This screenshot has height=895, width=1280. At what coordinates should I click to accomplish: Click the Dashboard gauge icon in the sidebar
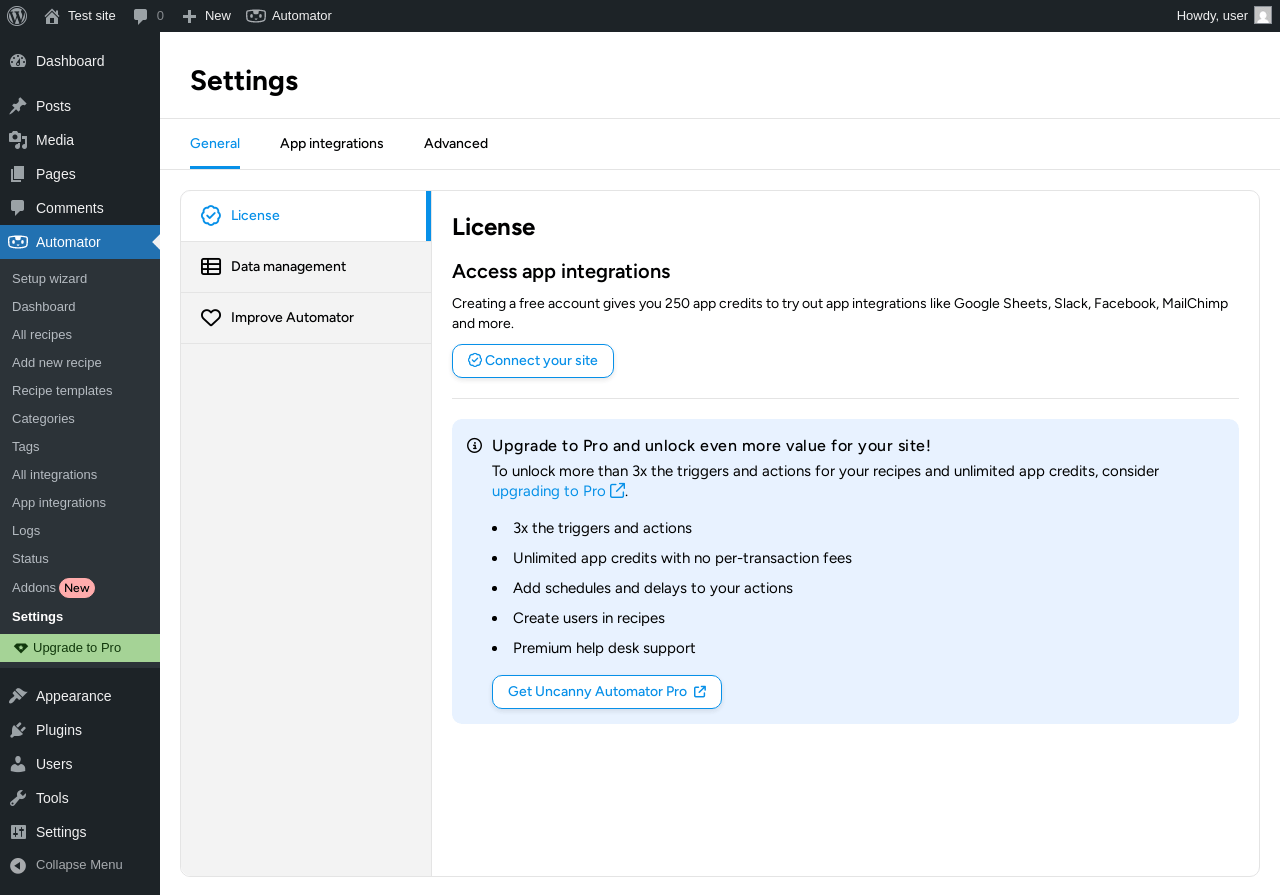pyautogui.click(x=18, y=61)
